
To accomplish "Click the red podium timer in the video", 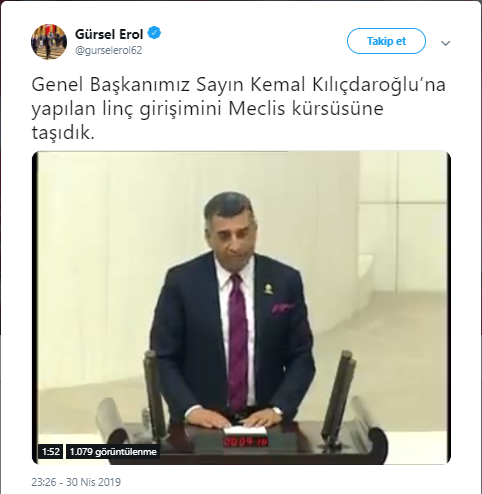I will tap(246, 442).
